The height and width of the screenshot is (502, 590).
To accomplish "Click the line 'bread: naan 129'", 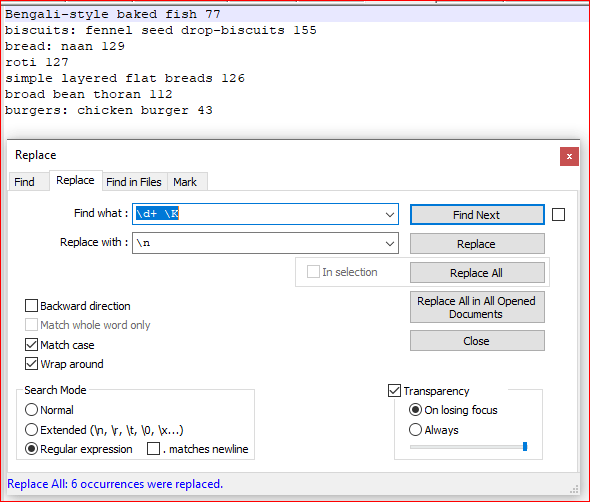I will 65,46.
